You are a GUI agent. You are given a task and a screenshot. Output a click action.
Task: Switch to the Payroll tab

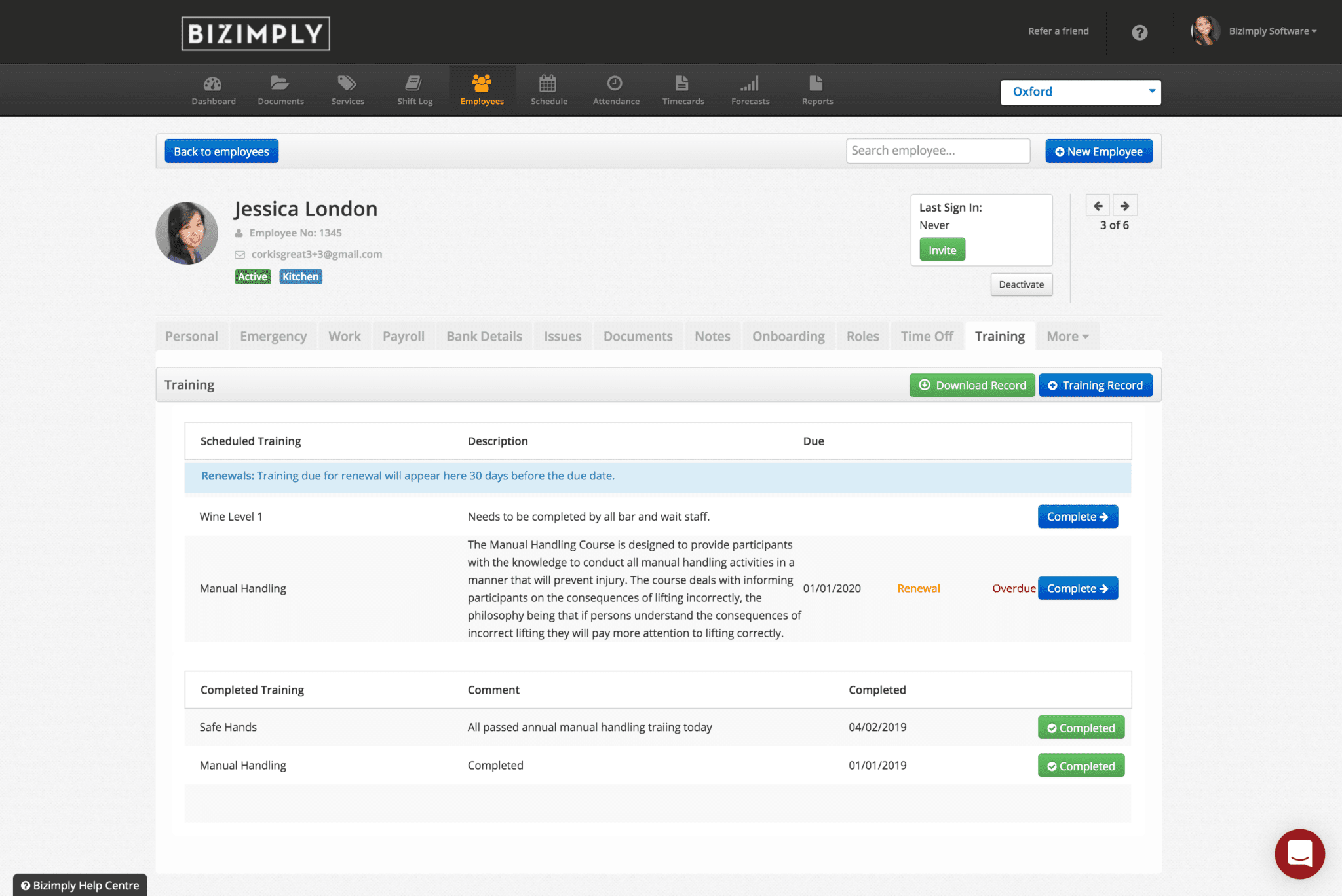coord(403,336)
